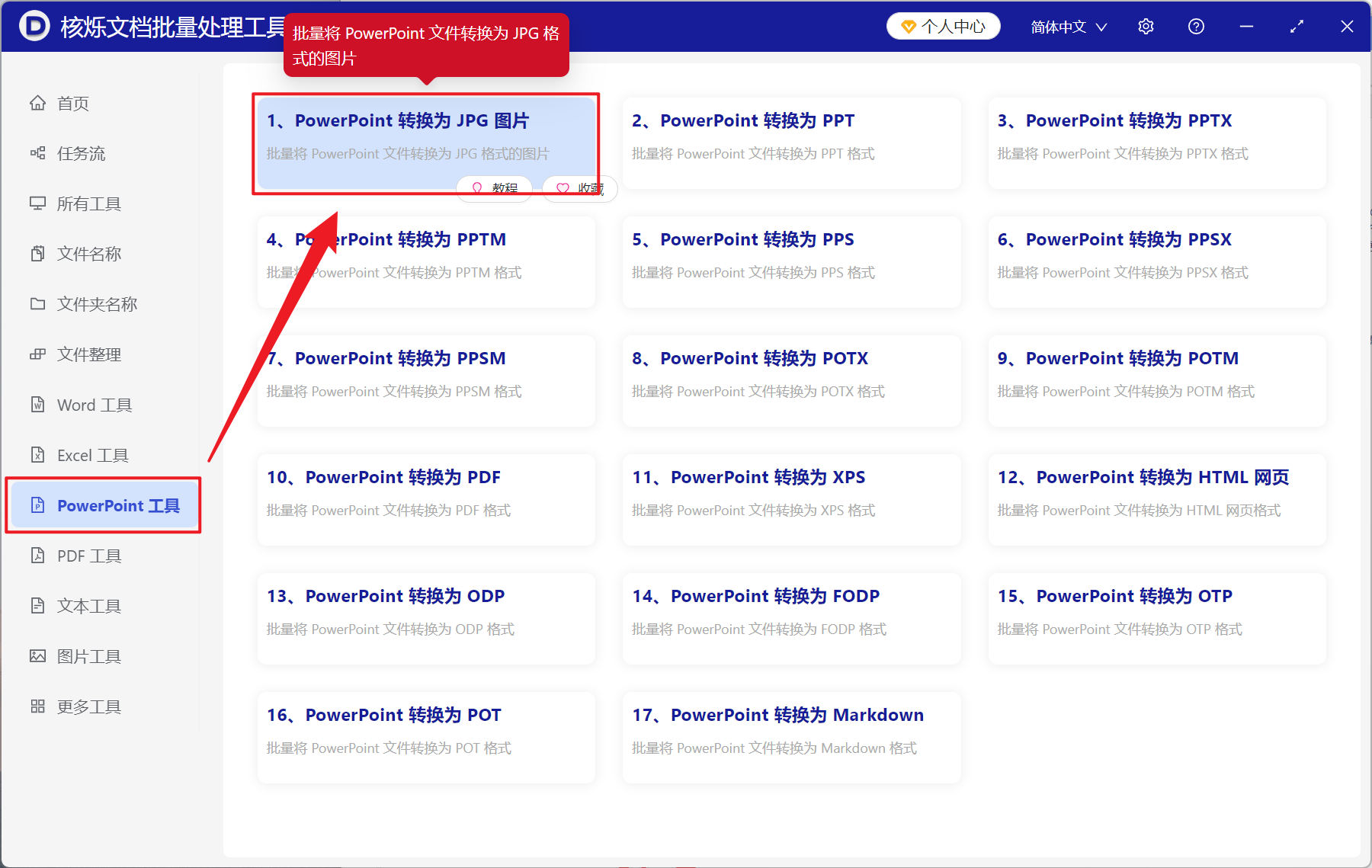Select 所有工具 in sidebar

tap(103, 203)
